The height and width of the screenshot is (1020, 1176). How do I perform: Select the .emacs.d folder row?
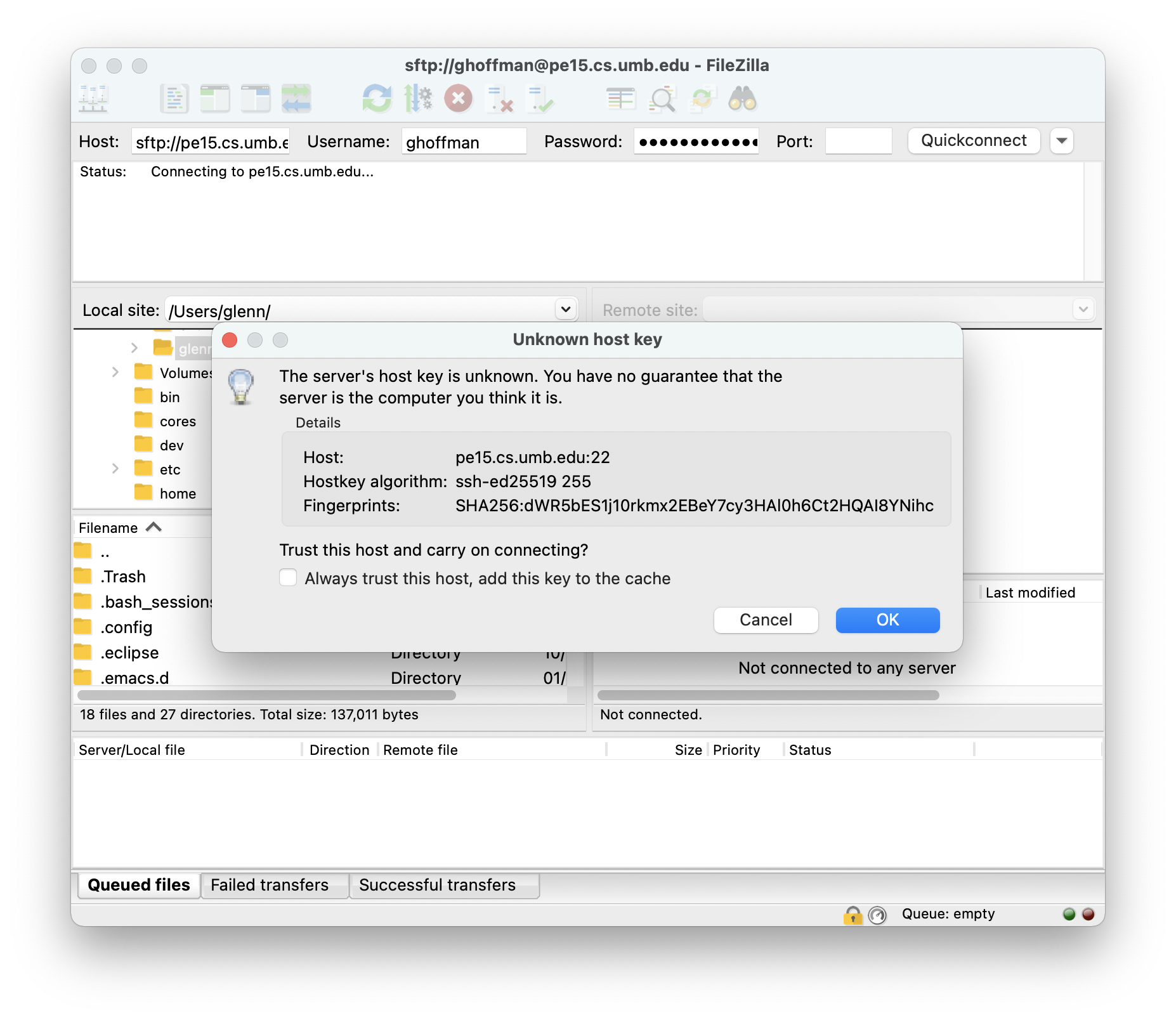[320, 678]
